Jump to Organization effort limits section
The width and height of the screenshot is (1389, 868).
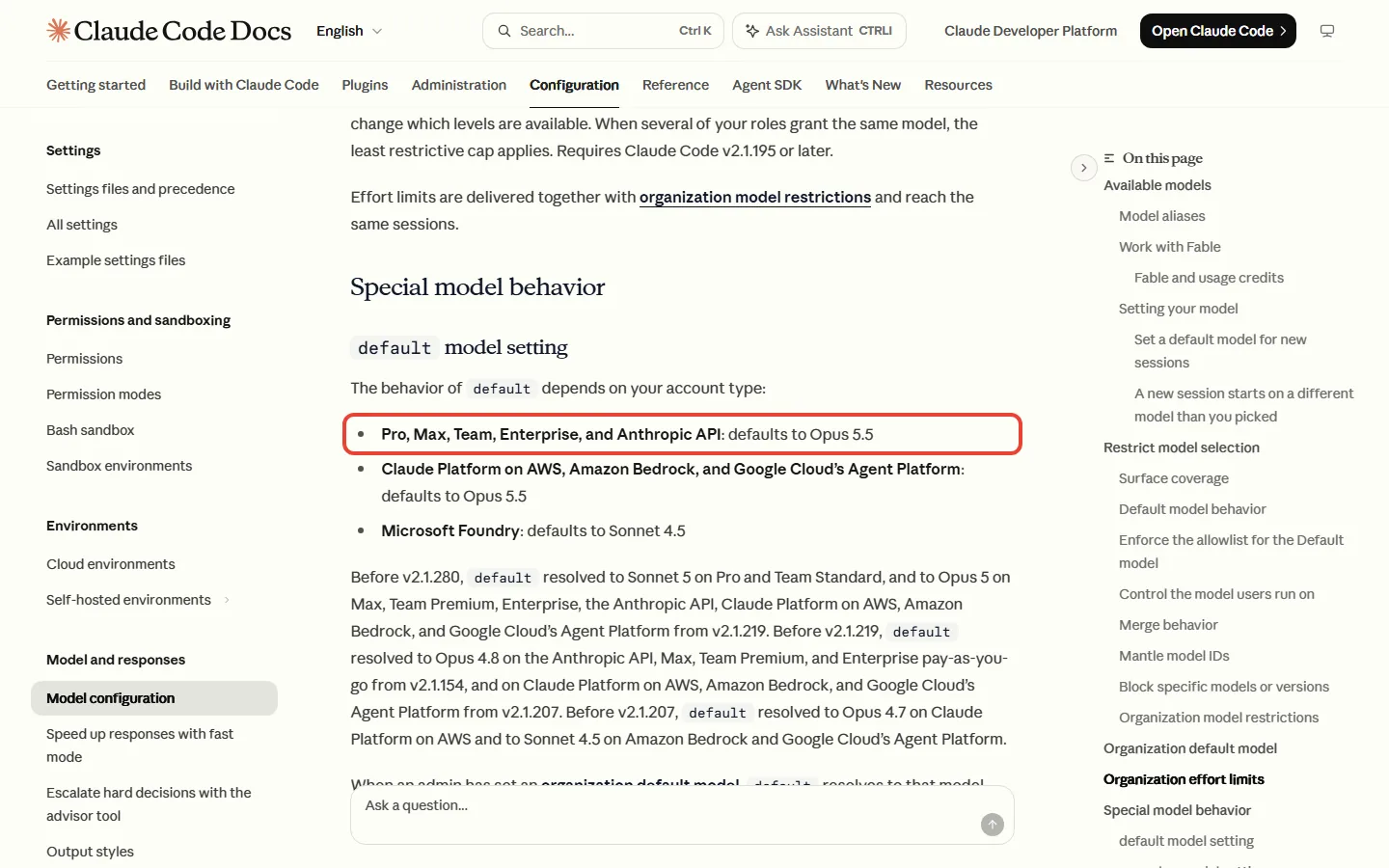click(x=1184, y=779)
